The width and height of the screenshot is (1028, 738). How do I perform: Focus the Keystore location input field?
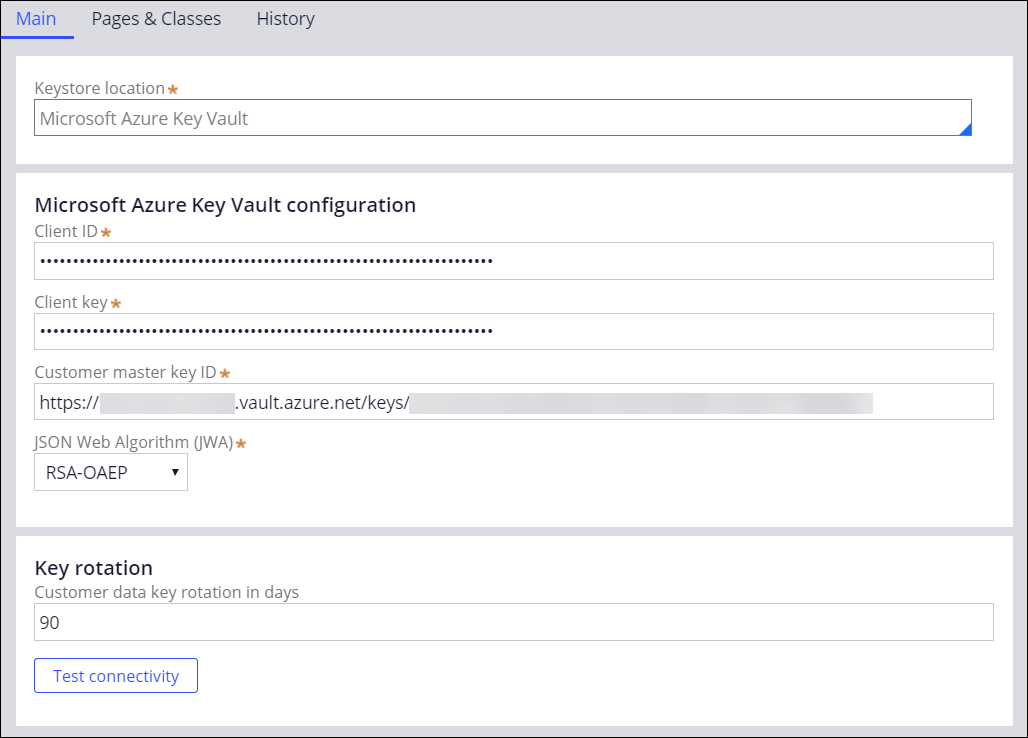[500, 118]
